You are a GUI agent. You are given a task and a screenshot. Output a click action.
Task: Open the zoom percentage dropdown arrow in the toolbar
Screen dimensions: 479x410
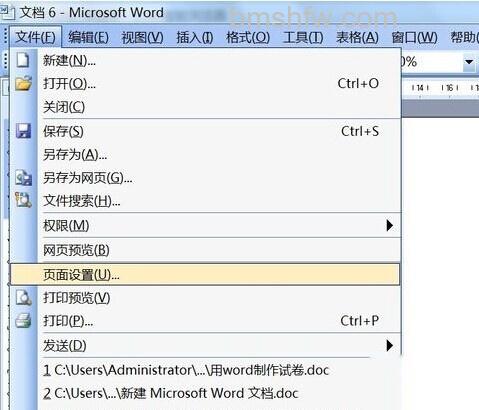pyautogui.click(x=469, y=62)
